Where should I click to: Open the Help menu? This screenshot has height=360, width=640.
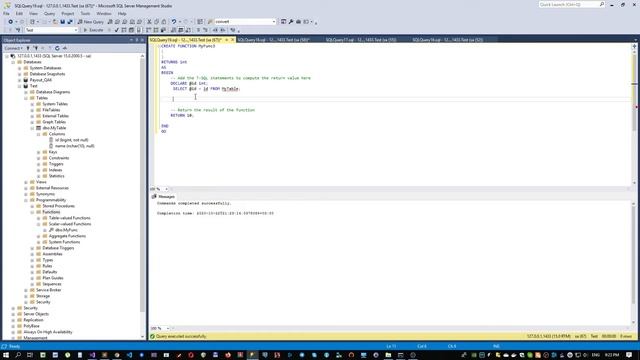[x=122, y=13]
